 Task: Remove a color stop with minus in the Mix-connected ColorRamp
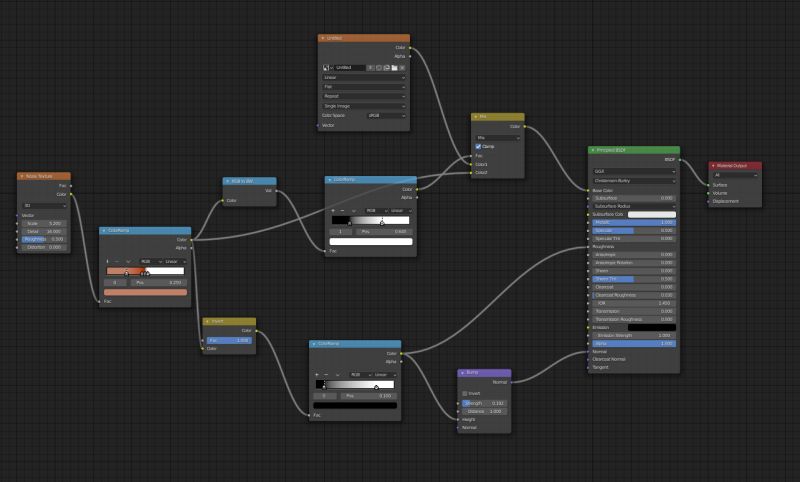tap(342, 210)
